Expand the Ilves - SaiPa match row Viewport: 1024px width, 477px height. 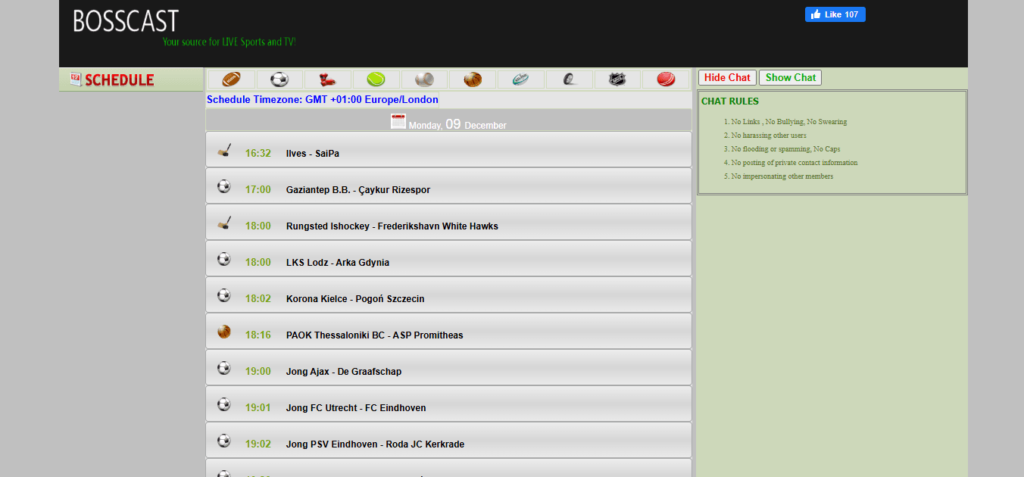click(448, 153)
